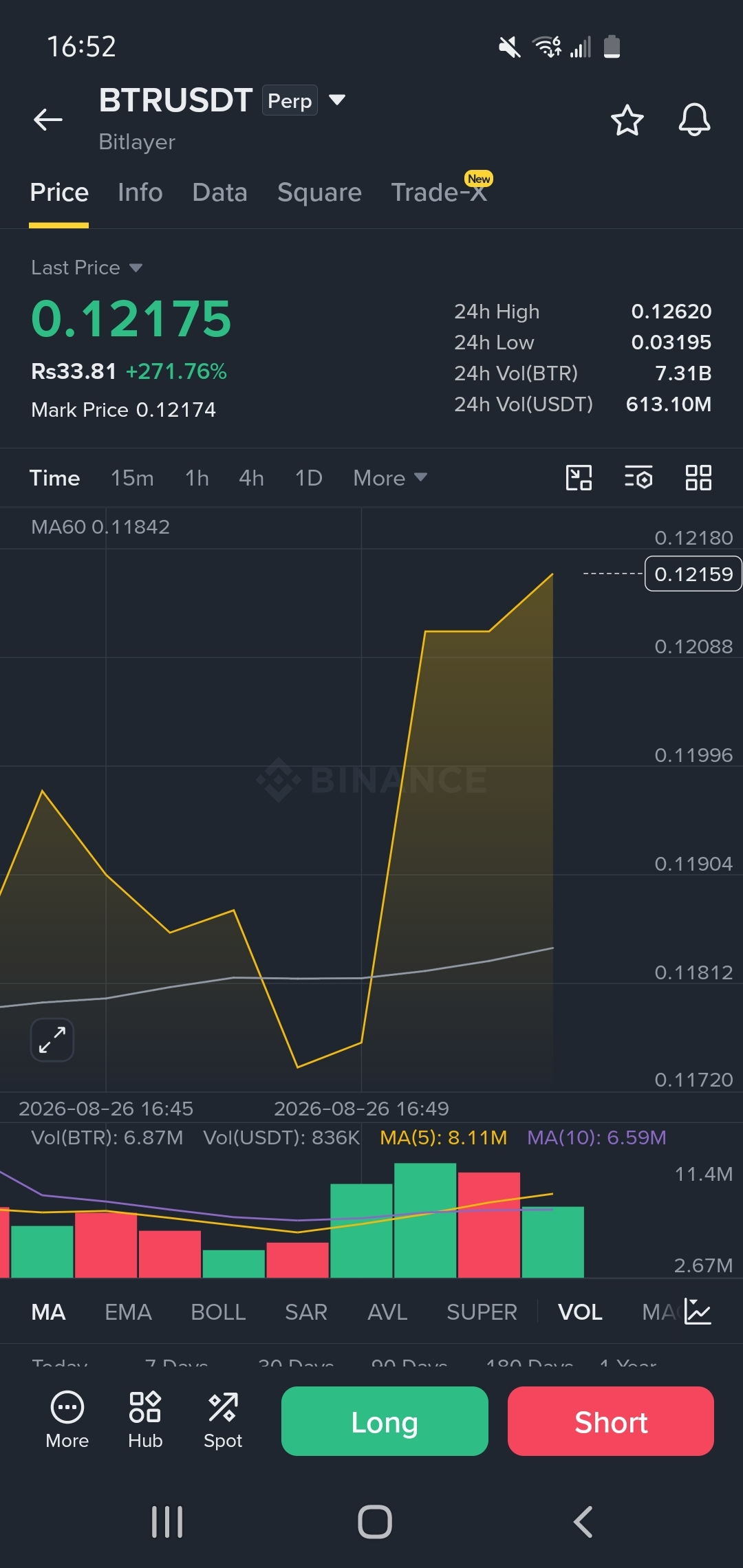Open the More menu icon in the bottom bar
The image size is (743, 1568).
(x=67, y=1419)
